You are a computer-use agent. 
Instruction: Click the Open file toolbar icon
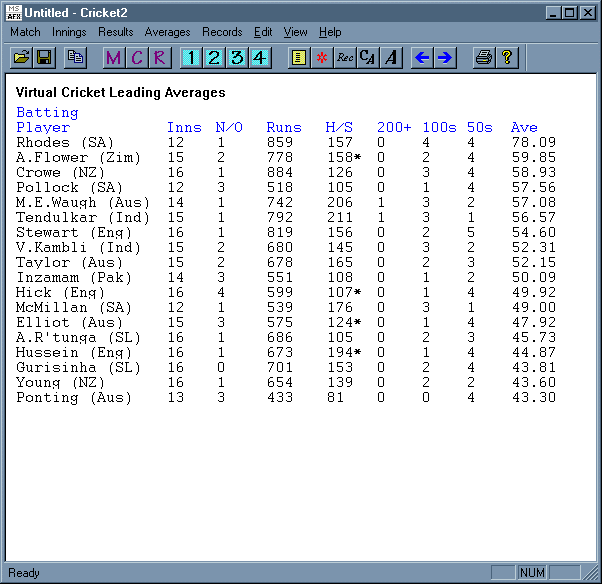click(x=21, y=58)
